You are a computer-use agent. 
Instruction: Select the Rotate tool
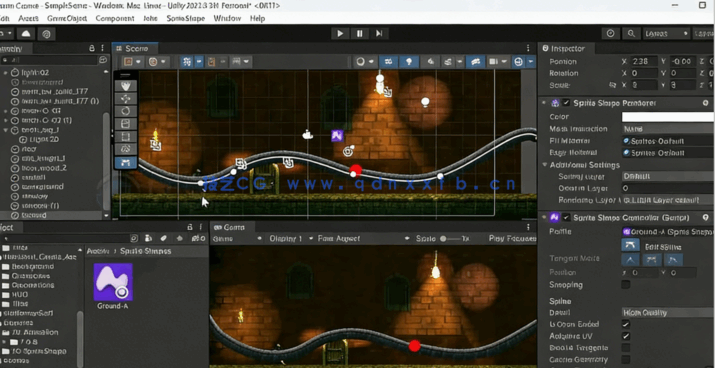pyautogui.click(x=125, y=111)
